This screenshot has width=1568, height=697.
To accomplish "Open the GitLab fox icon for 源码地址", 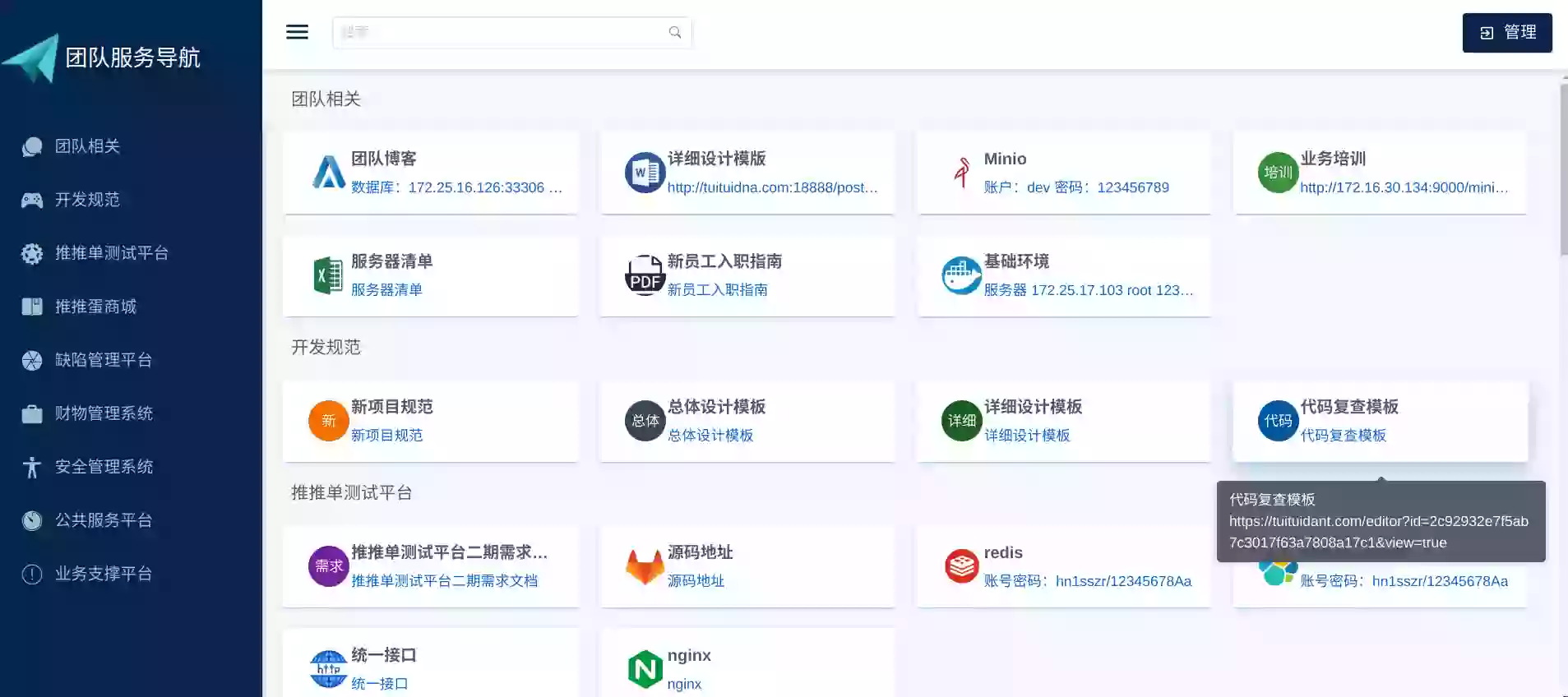I will click(x=645, y=566).
